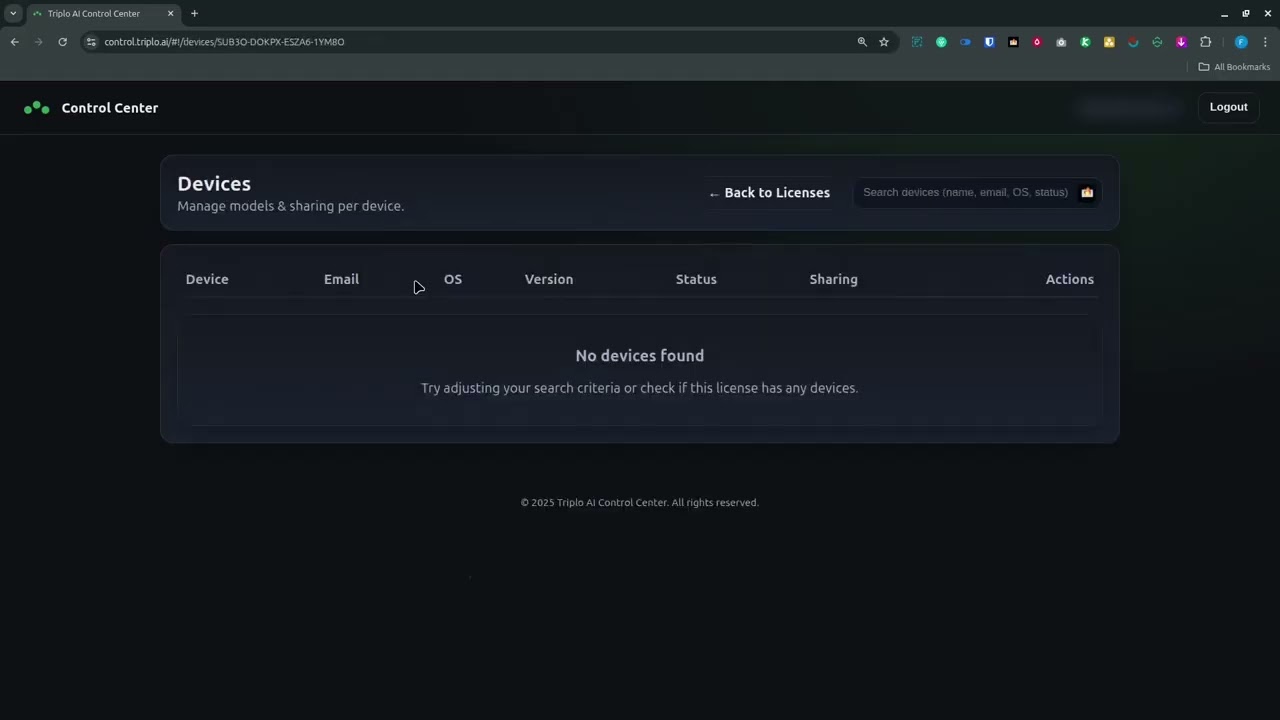
Task: Click the orange icon inside the device search field
Action: [1087, 192]
